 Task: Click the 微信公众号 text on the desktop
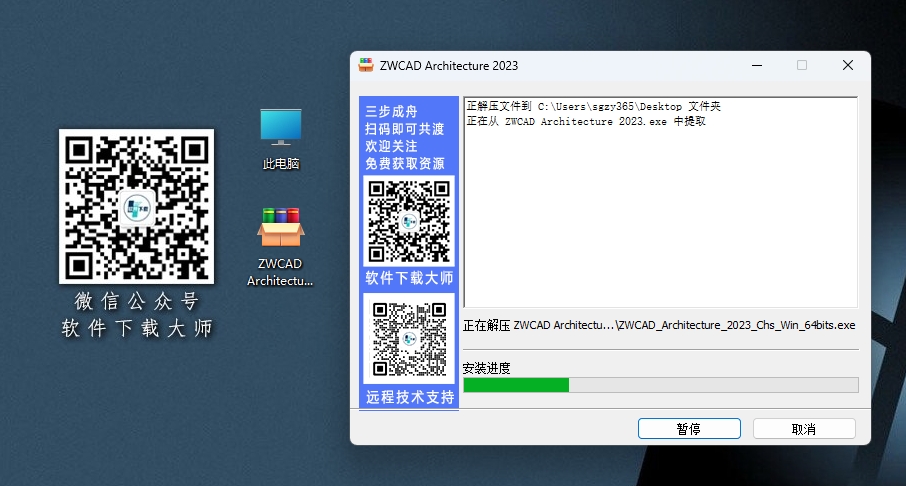[x=136, y=301]
